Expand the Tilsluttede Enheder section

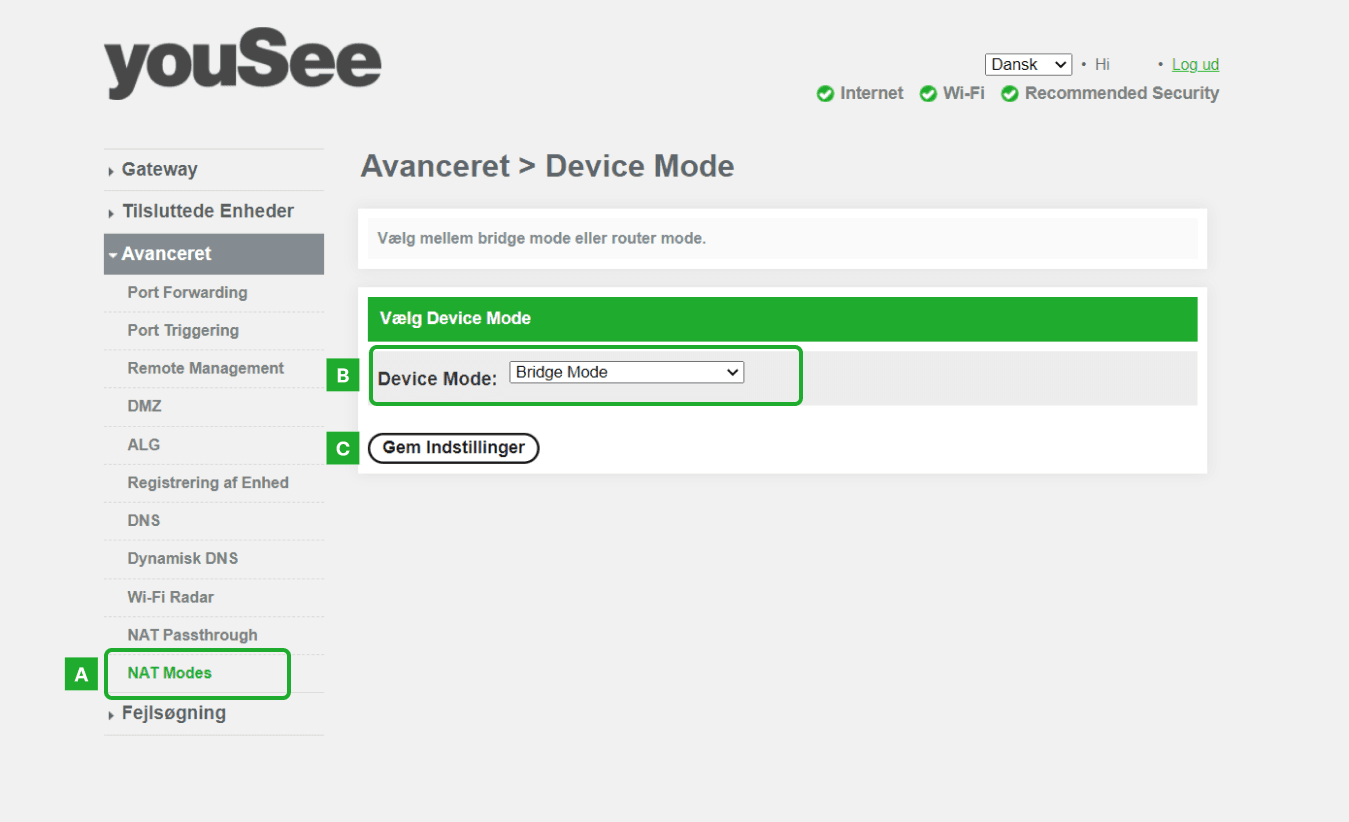point(207,212)
